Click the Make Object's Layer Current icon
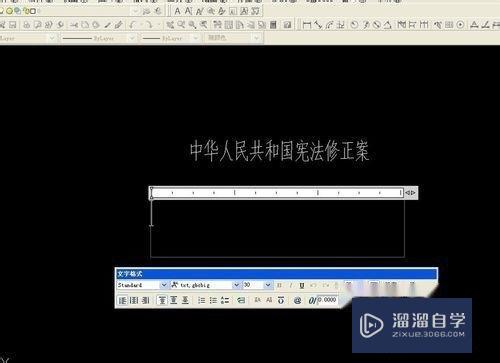This screenshot has width=500, height=363. click(146, 11)
